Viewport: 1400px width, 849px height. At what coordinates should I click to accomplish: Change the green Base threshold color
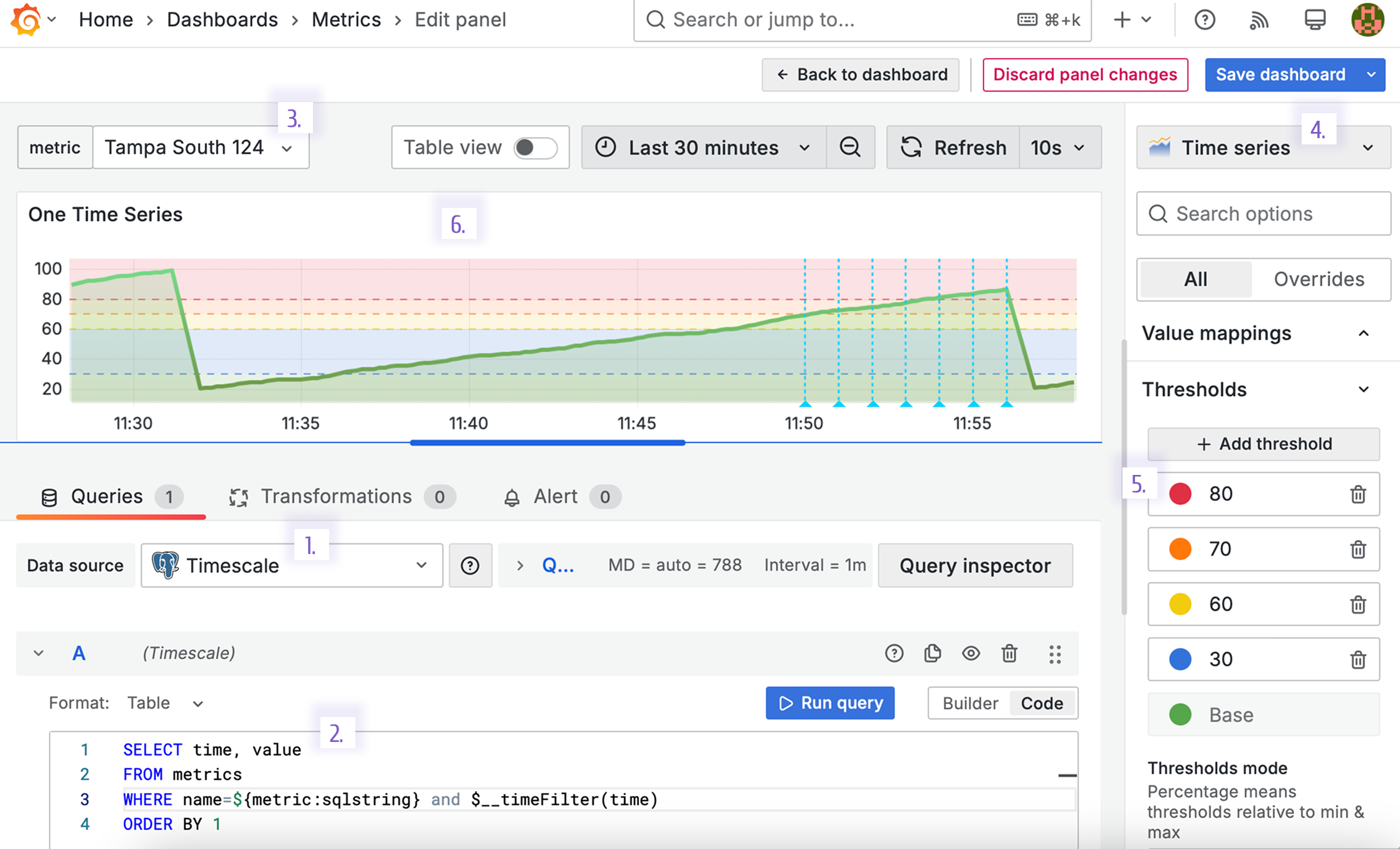(x=1180, y=715)
